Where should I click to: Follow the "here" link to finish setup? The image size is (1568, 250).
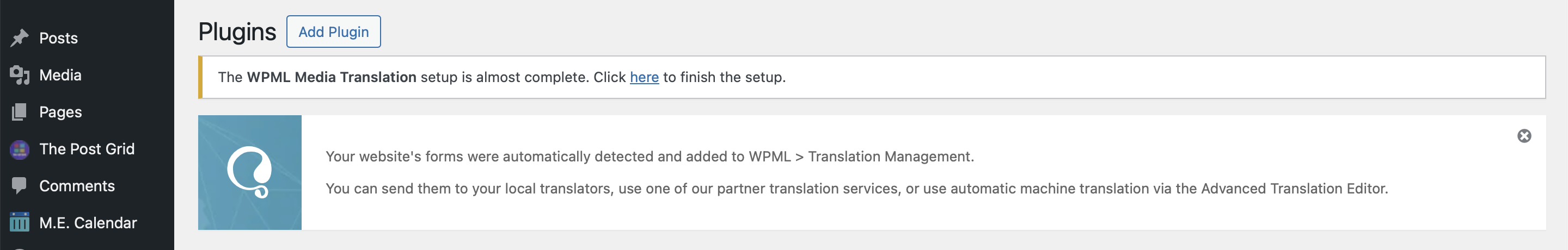coord(644,77)
